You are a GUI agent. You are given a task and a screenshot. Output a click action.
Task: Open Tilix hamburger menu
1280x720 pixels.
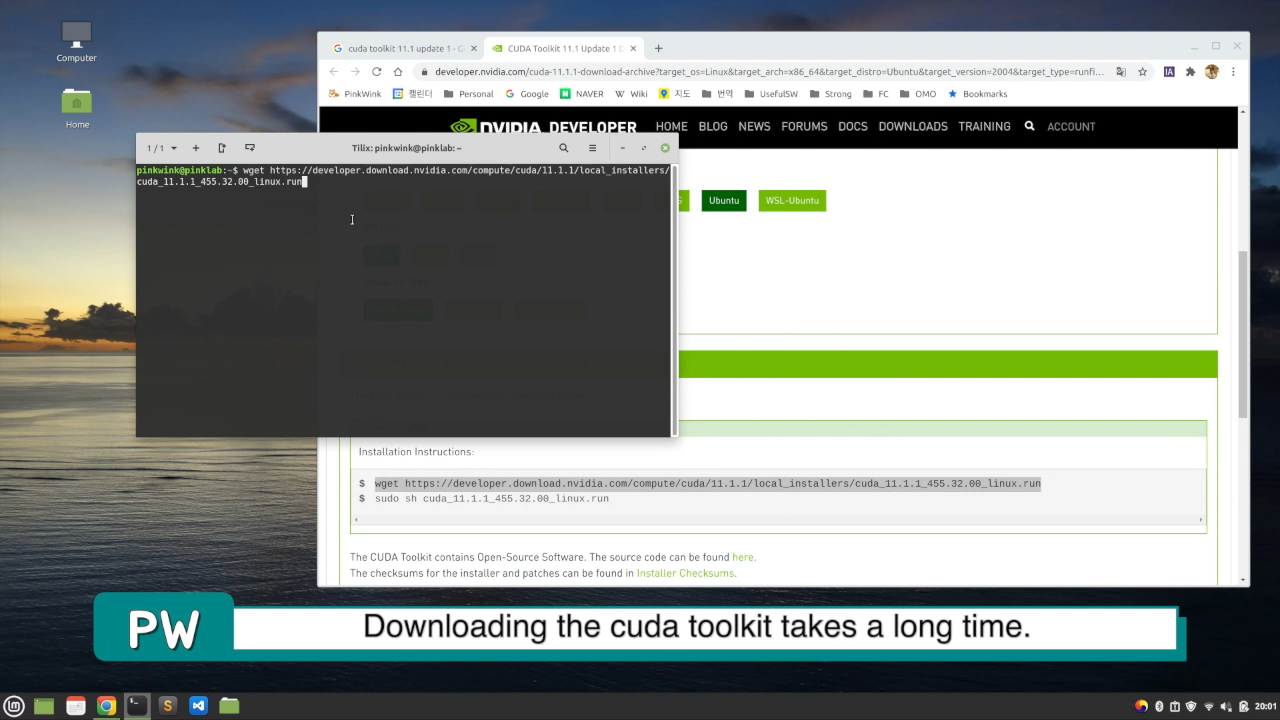[592, 148]
